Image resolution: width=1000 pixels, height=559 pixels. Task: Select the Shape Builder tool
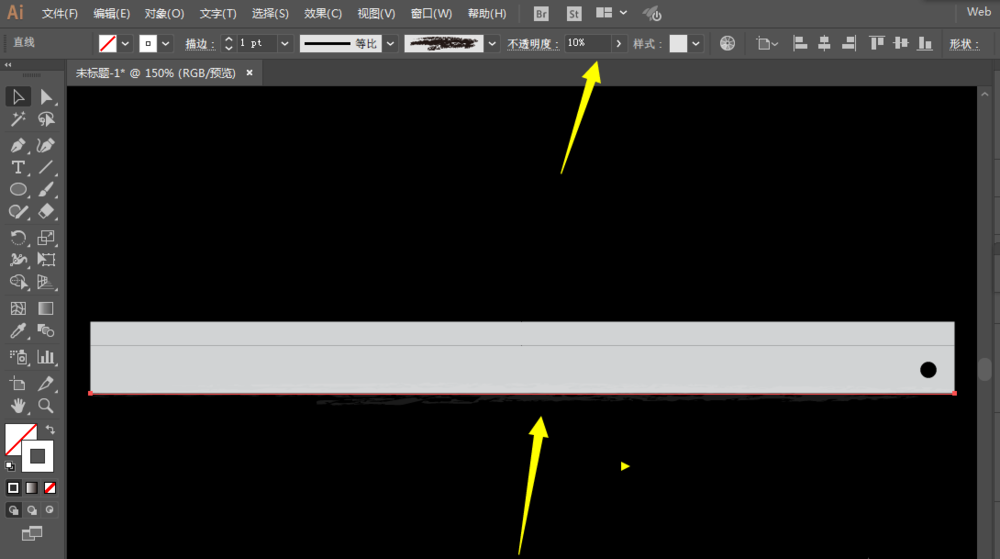coord(18,282)
